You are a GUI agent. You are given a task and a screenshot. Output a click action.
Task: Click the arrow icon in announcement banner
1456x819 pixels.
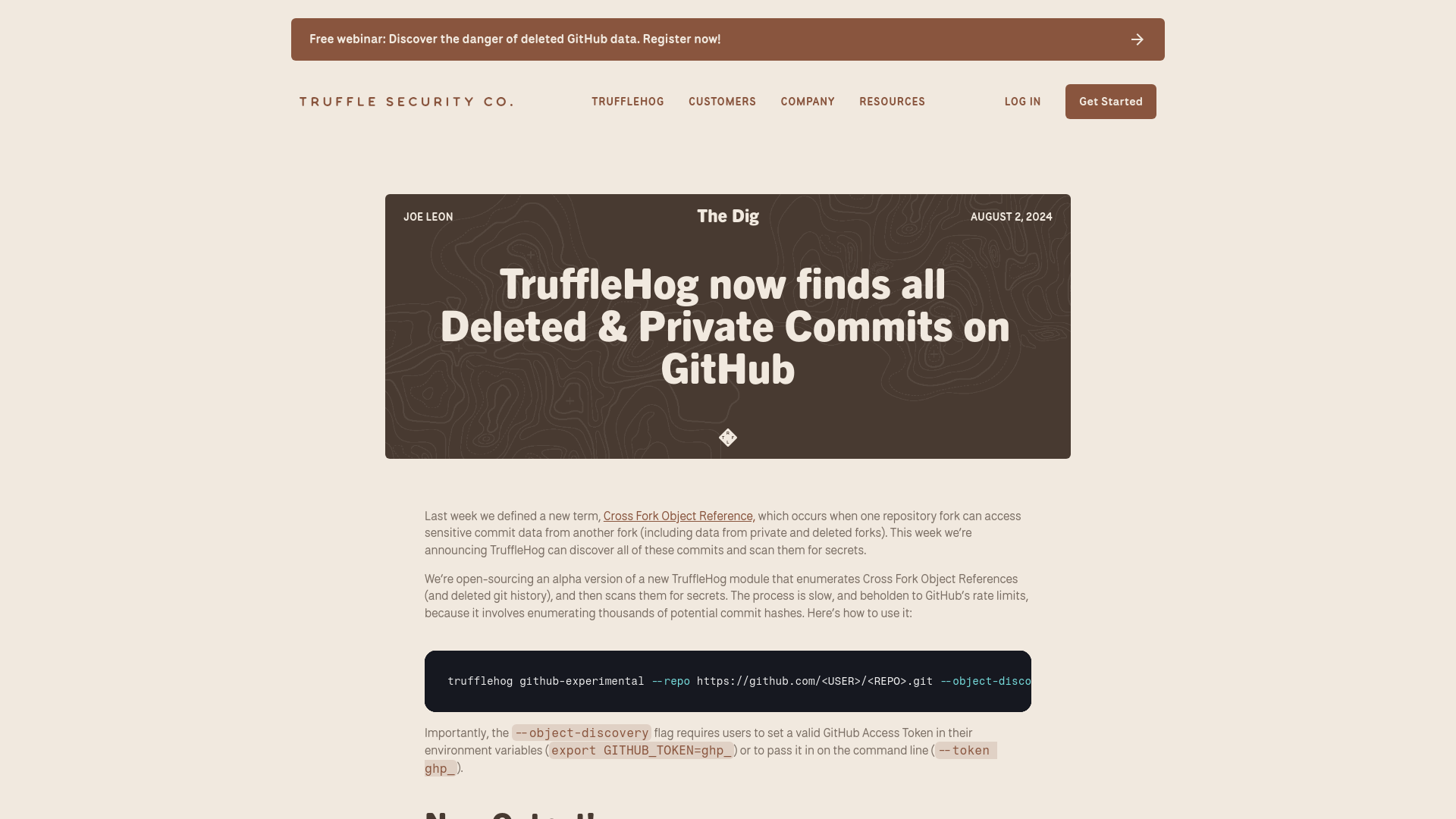[1137, 39]
